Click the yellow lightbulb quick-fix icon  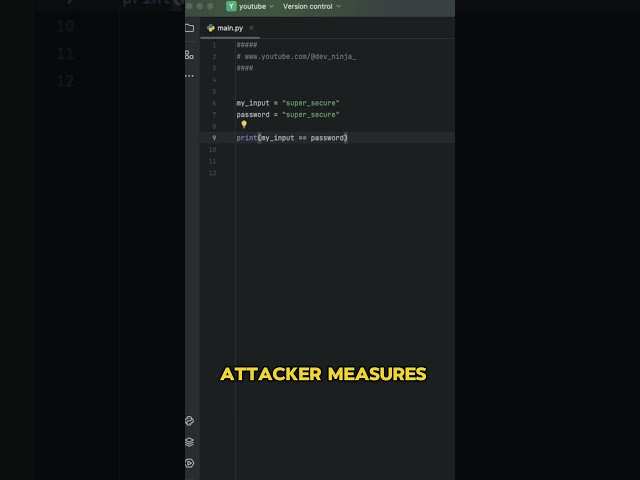(x=244, y=124)
